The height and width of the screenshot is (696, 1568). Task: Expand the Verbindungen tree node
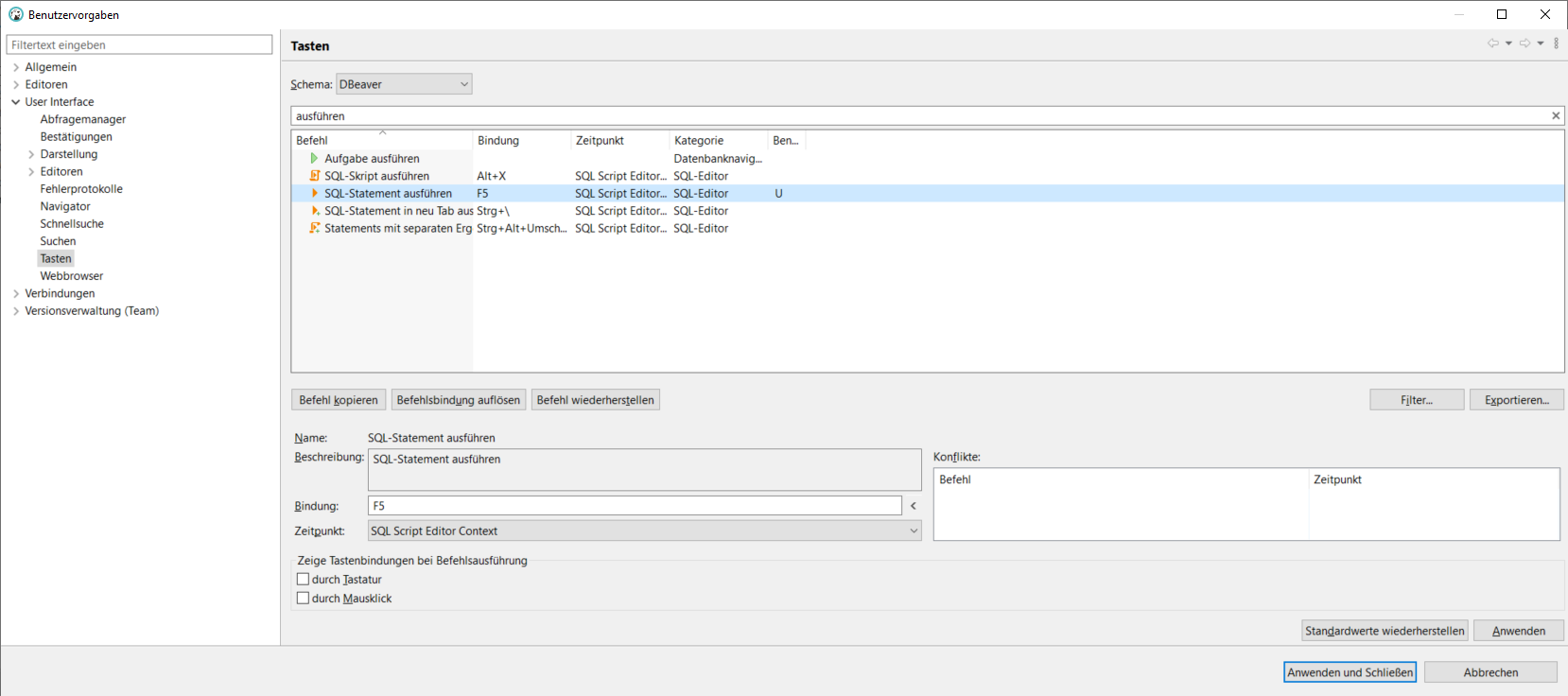(16, 293)
